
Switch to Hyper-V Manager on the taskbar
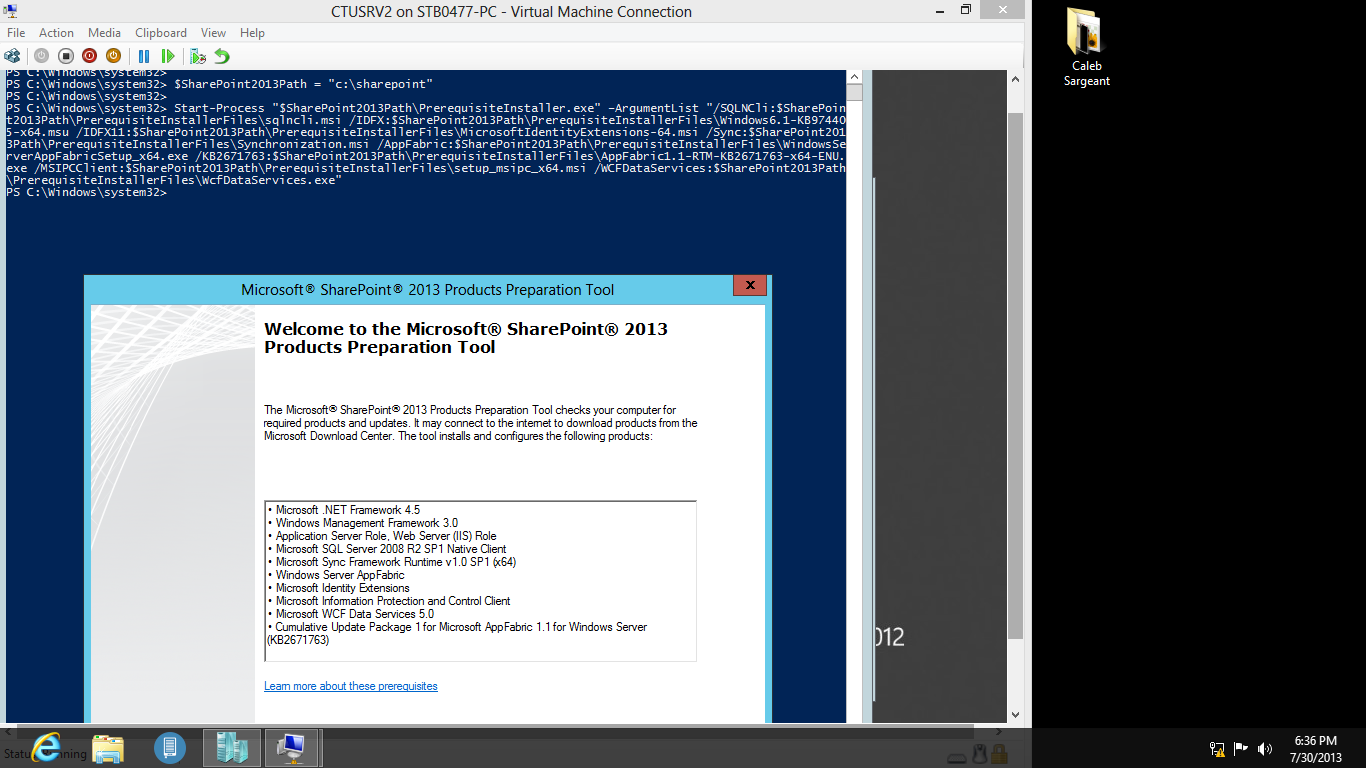tap(232, 747)
